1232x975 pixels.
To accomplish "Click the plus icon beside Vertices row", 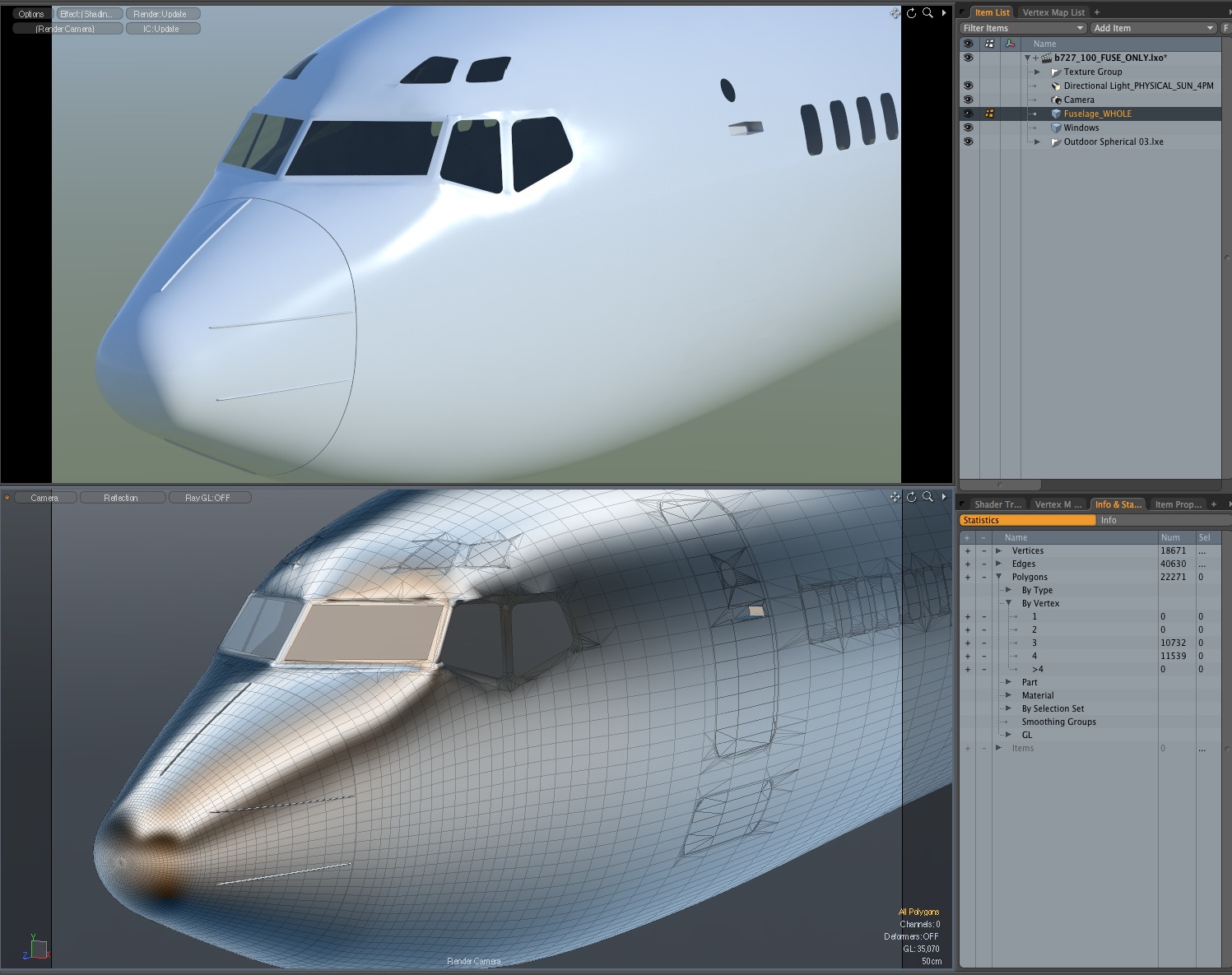I will coord(968,551).
